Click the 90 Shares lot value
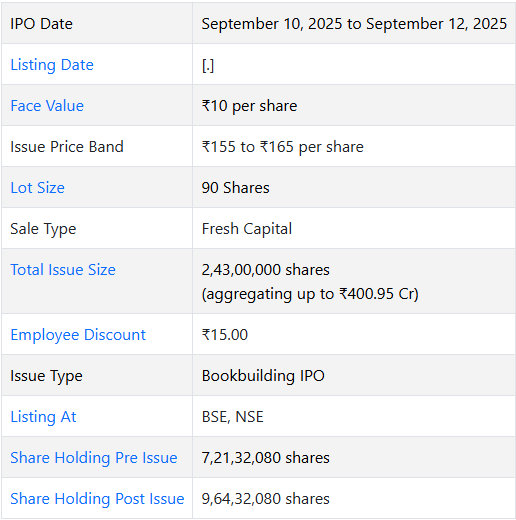The image size is (516, 520). point(236,188)
